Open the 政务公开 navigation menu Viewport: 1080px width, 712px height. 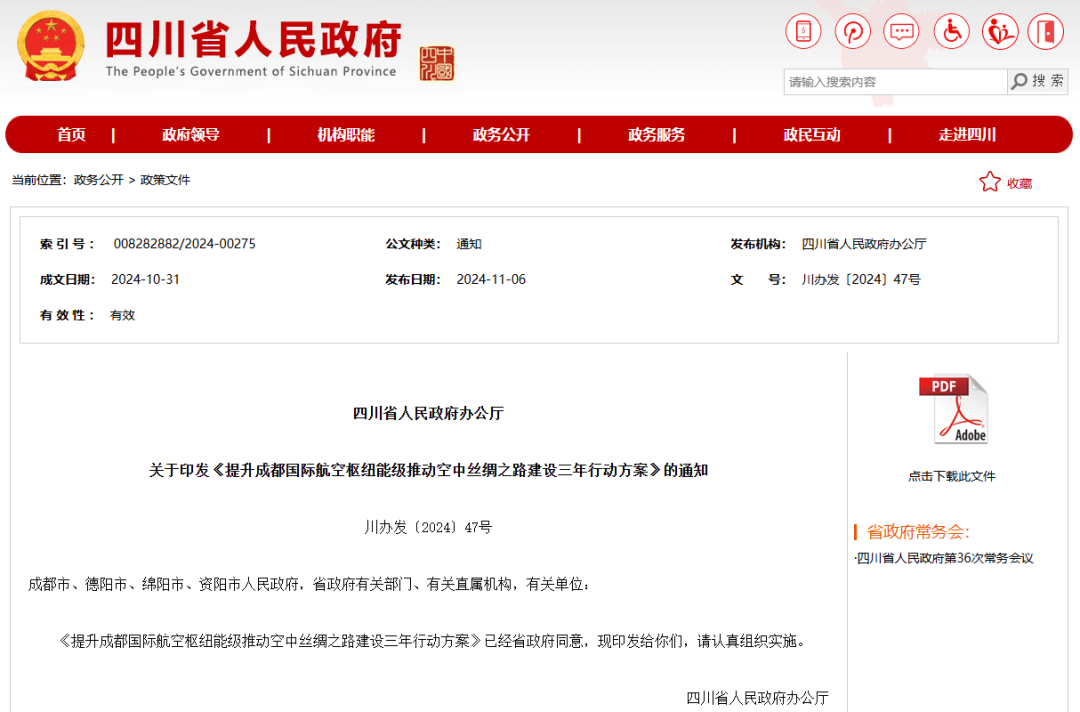coord(501,133)
